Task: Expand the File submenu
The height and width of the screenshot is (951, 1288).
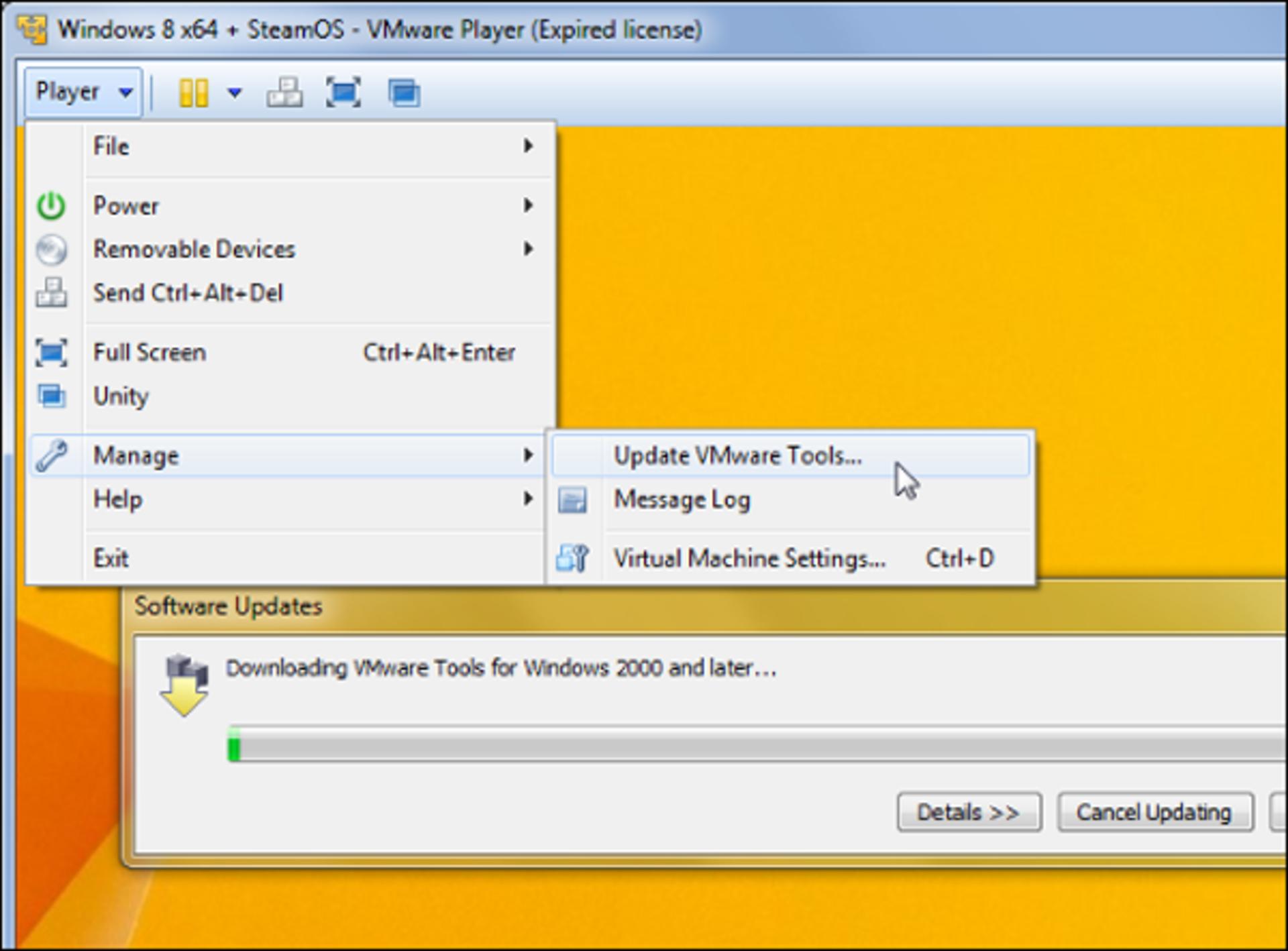Action: pos(290,146)
